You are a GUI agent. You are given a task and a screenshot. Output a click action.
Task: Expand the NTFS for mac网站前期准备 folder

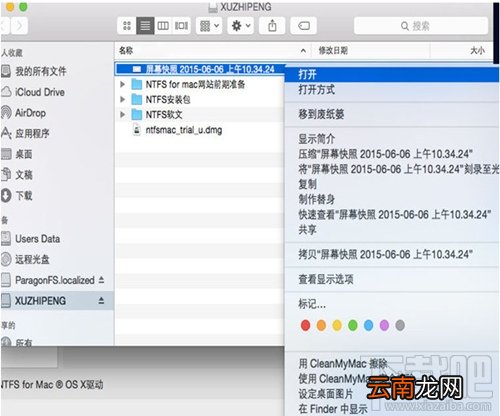[122, 84]
